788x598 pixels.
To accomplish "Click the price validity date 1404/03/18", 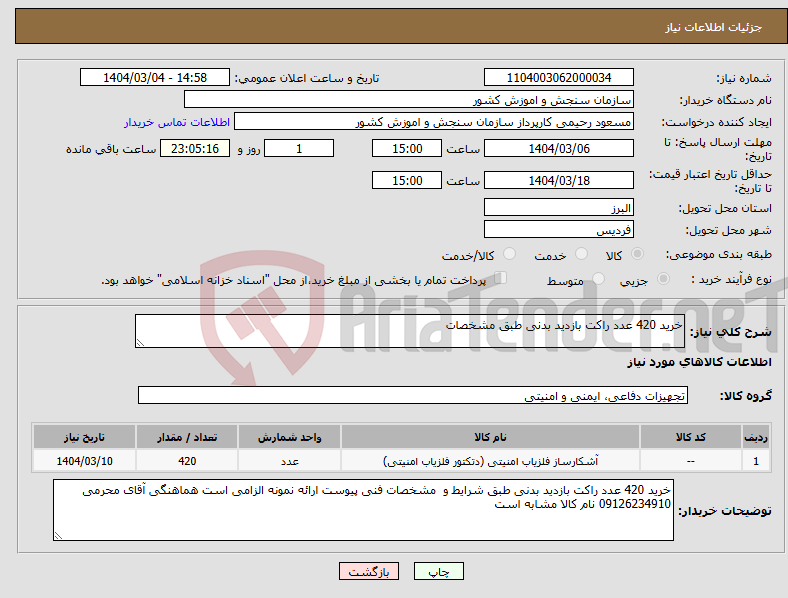I will (x=558, y=180).
